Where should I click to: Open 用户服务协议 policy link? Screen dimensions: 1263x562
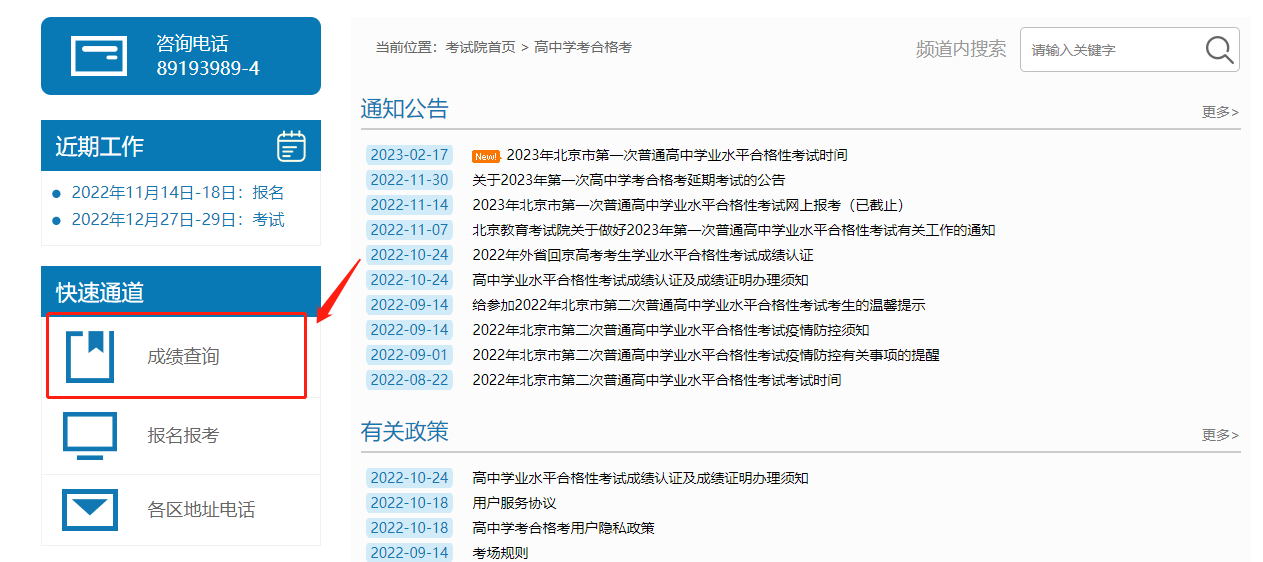point(514,503)
